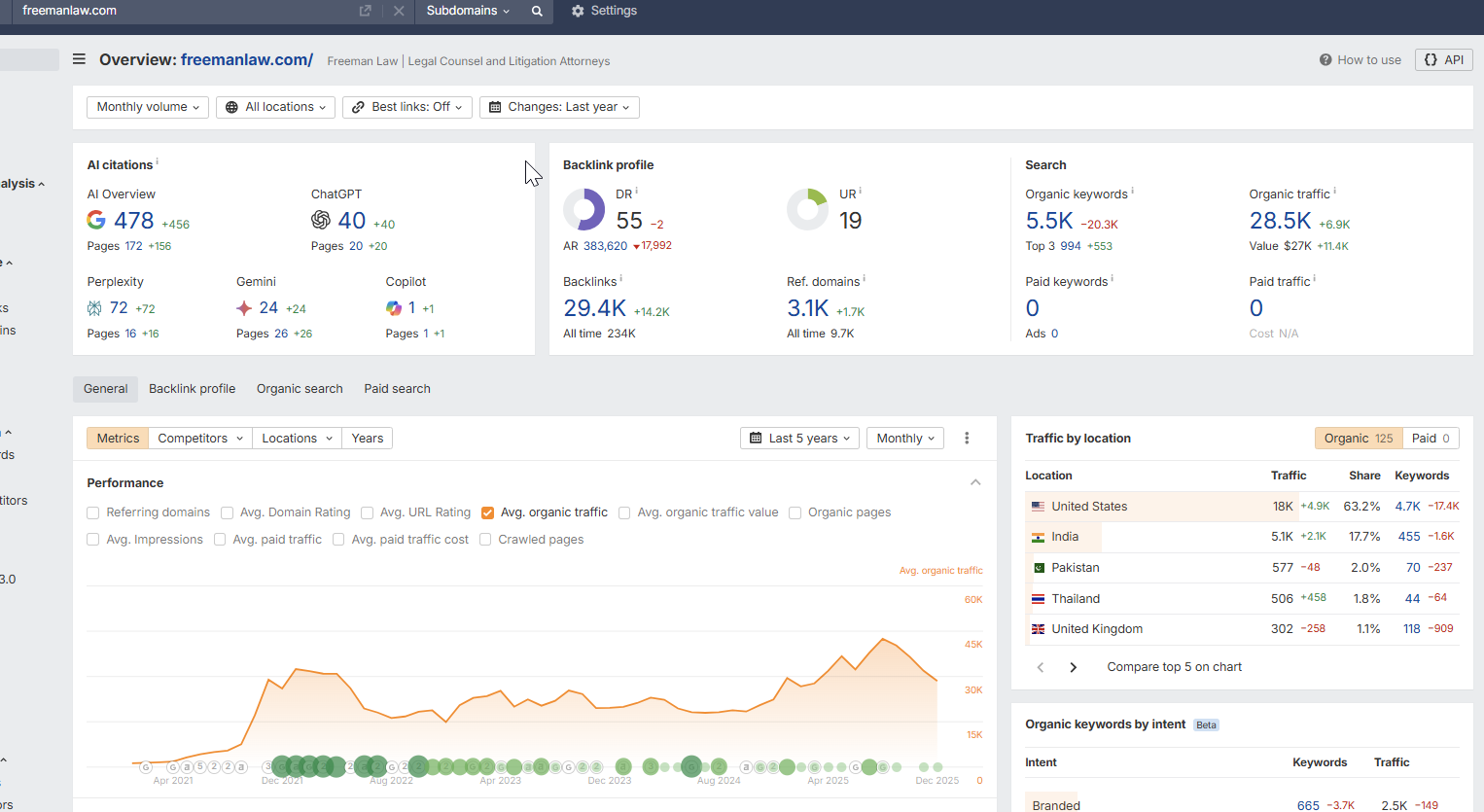Screen dimensions: 1484x812
Task: Click the magnifier search icon
Action: pos(537,11)
